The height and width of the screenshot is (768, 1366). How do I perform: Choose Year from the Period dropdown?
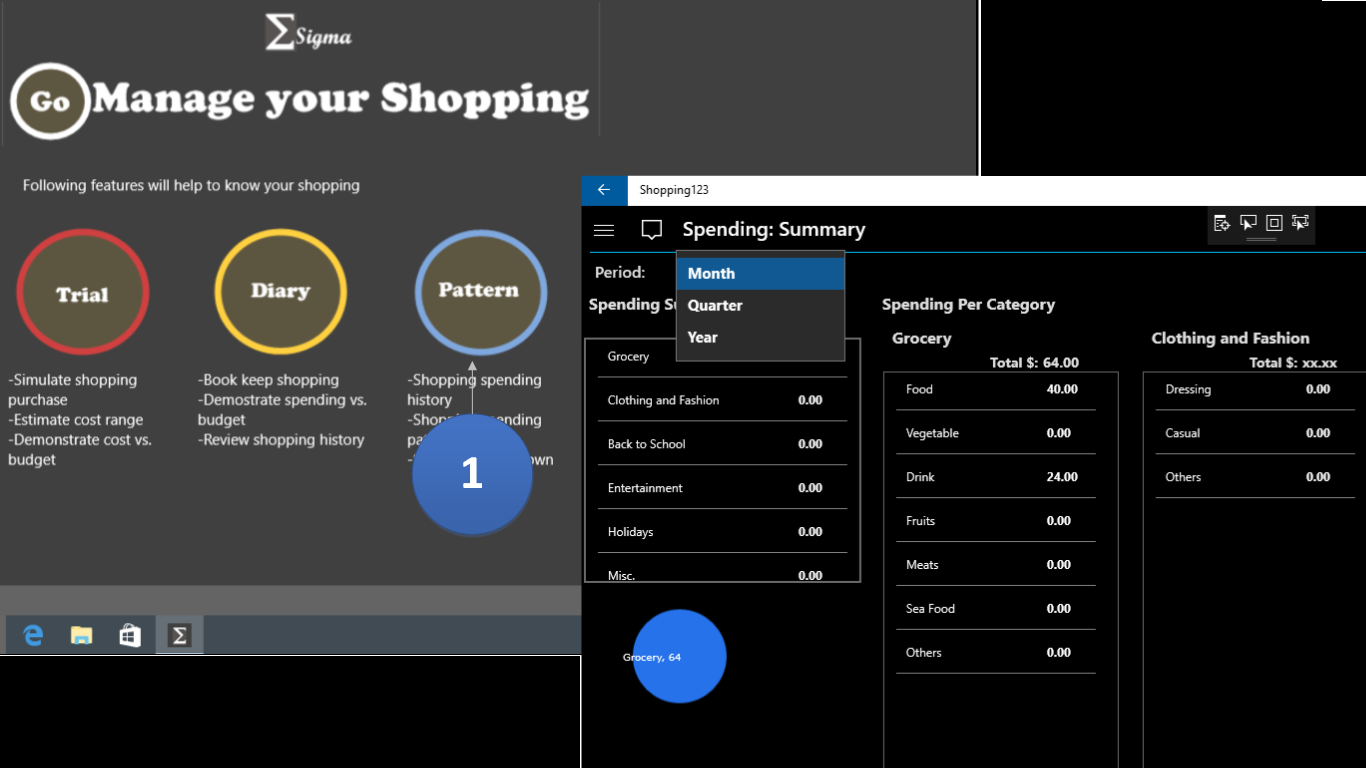761,338
